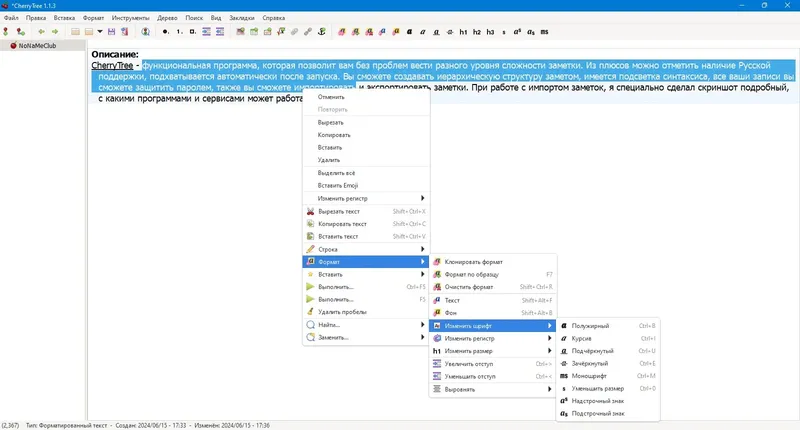
Task: Go forward with the right green arrow
Action: [x=55, y=32]
